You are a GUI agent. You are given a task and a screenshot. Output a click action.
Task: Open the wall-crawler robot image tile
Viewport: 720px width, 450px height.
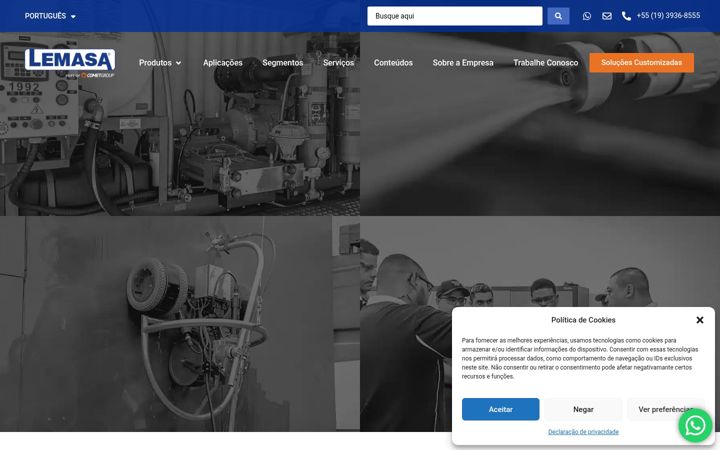point(180,323)
